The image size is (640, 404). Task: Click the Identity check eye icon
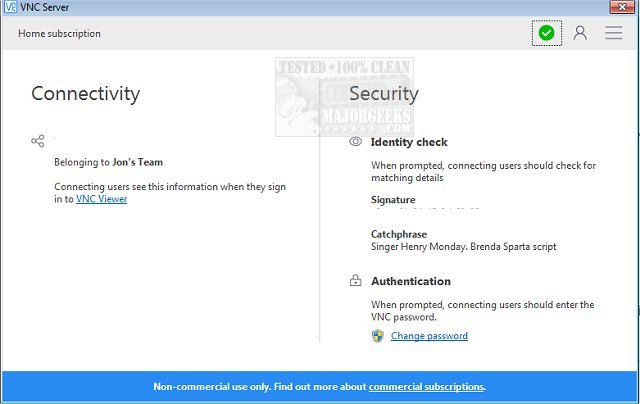point(355,142)
